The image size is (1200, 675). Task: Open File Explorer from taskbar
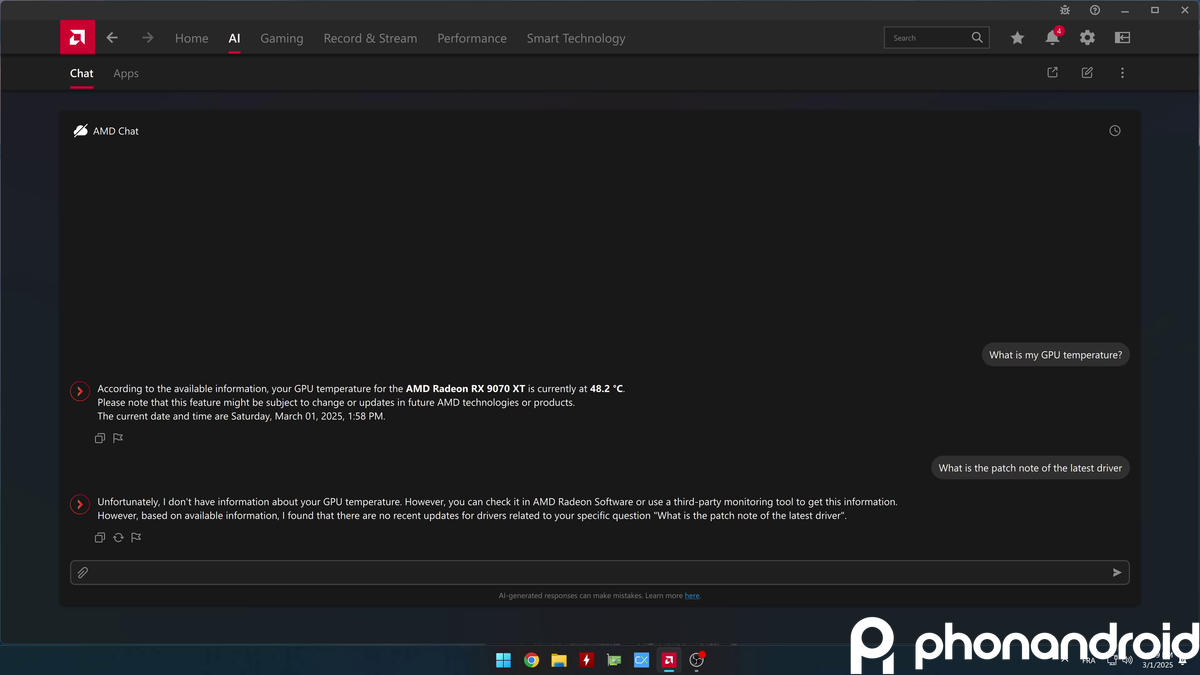pos(559,660)
